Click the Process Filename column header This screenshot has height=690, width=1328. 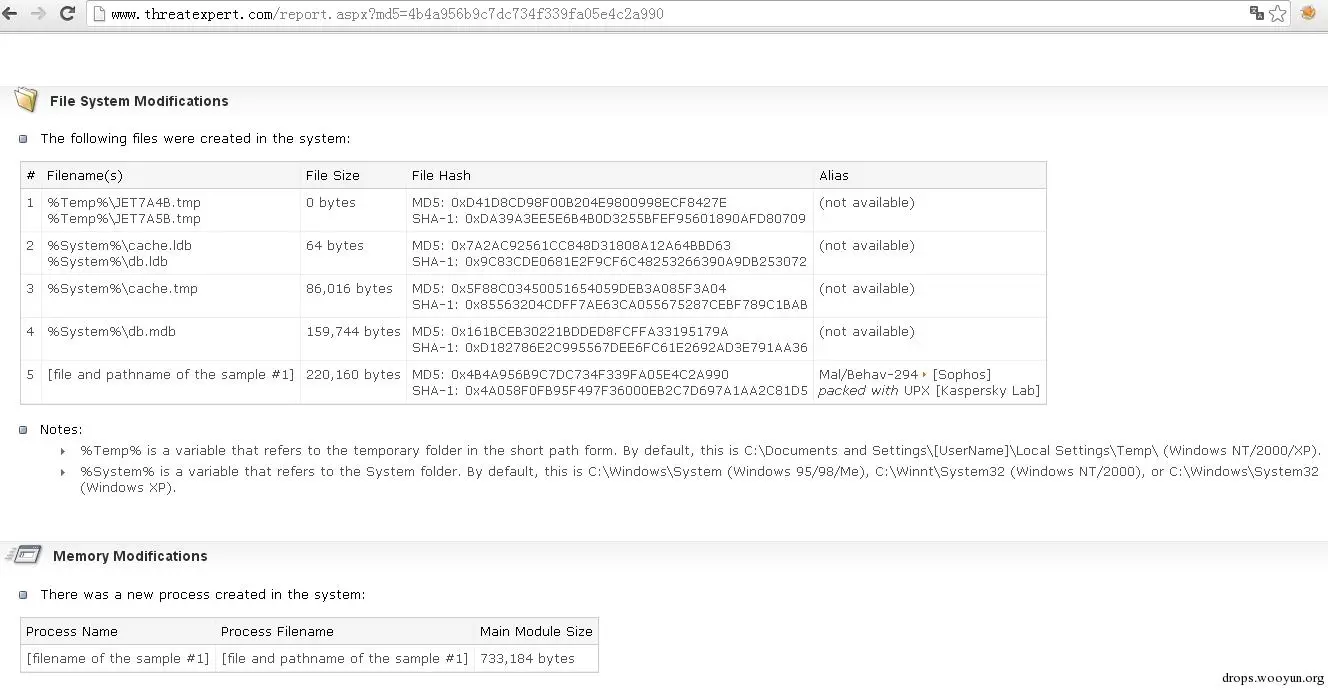coord(277,632)
